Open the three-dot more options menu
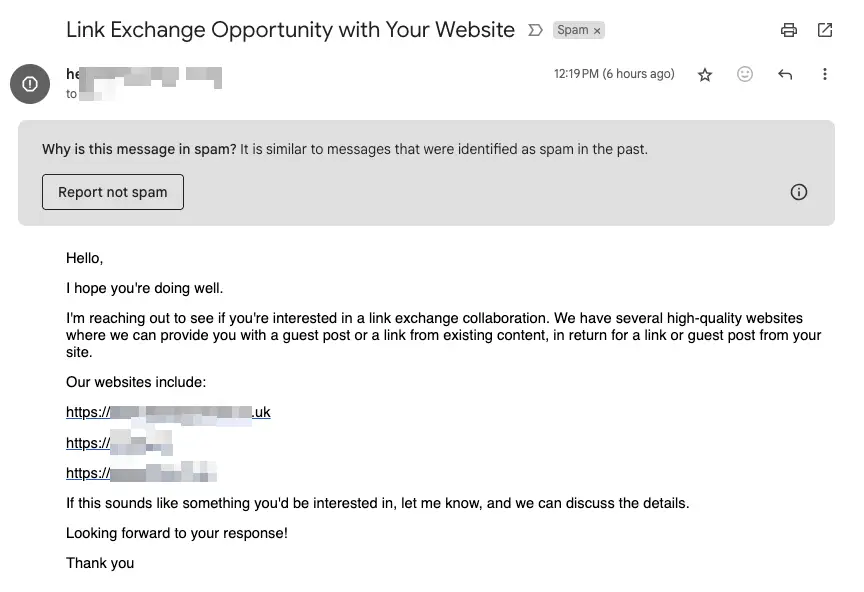 tap(824, 74)
